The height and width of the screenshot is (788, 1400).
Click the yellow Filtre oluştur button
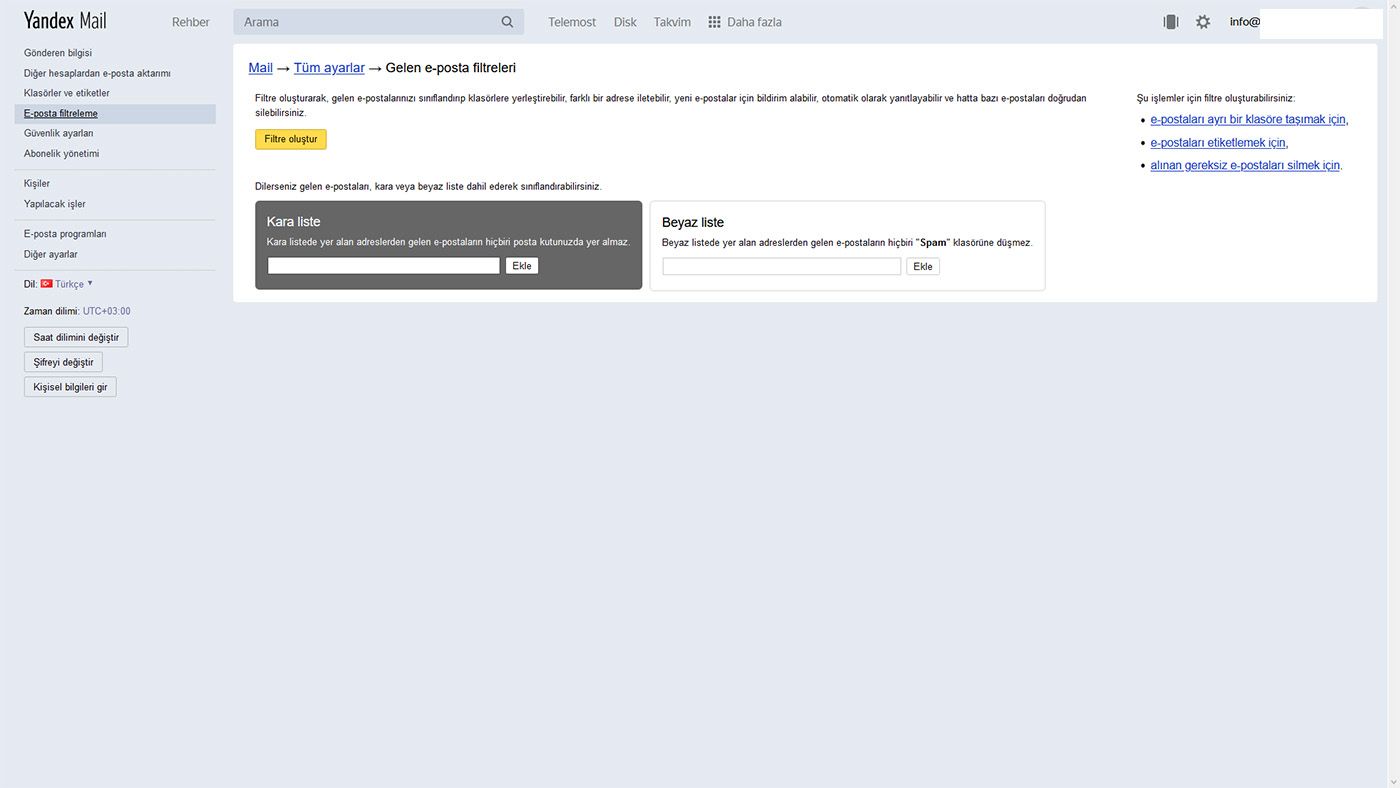pyautogui.click(x=291, y=139)
